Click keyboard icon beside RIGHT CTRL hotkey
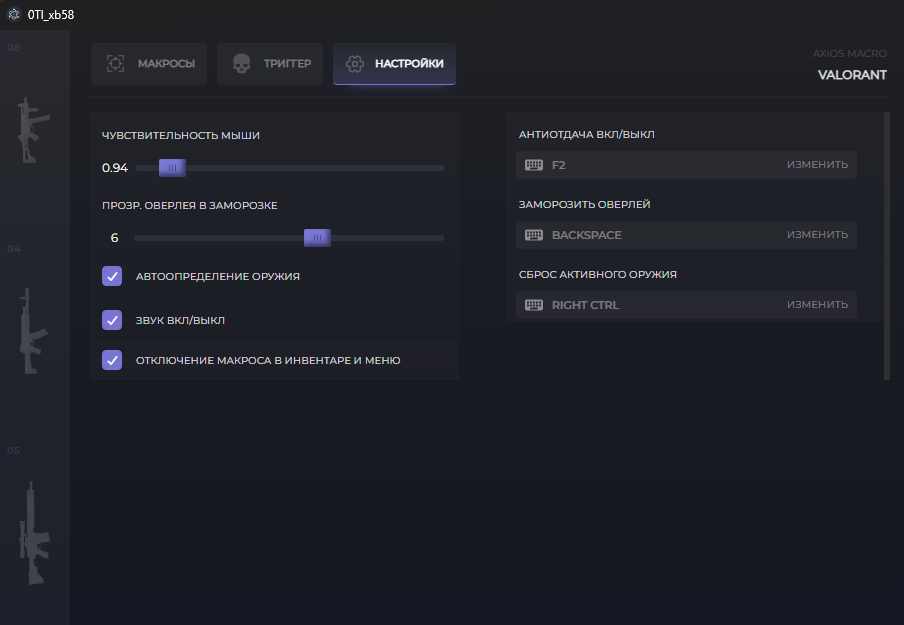 (534, 305)
